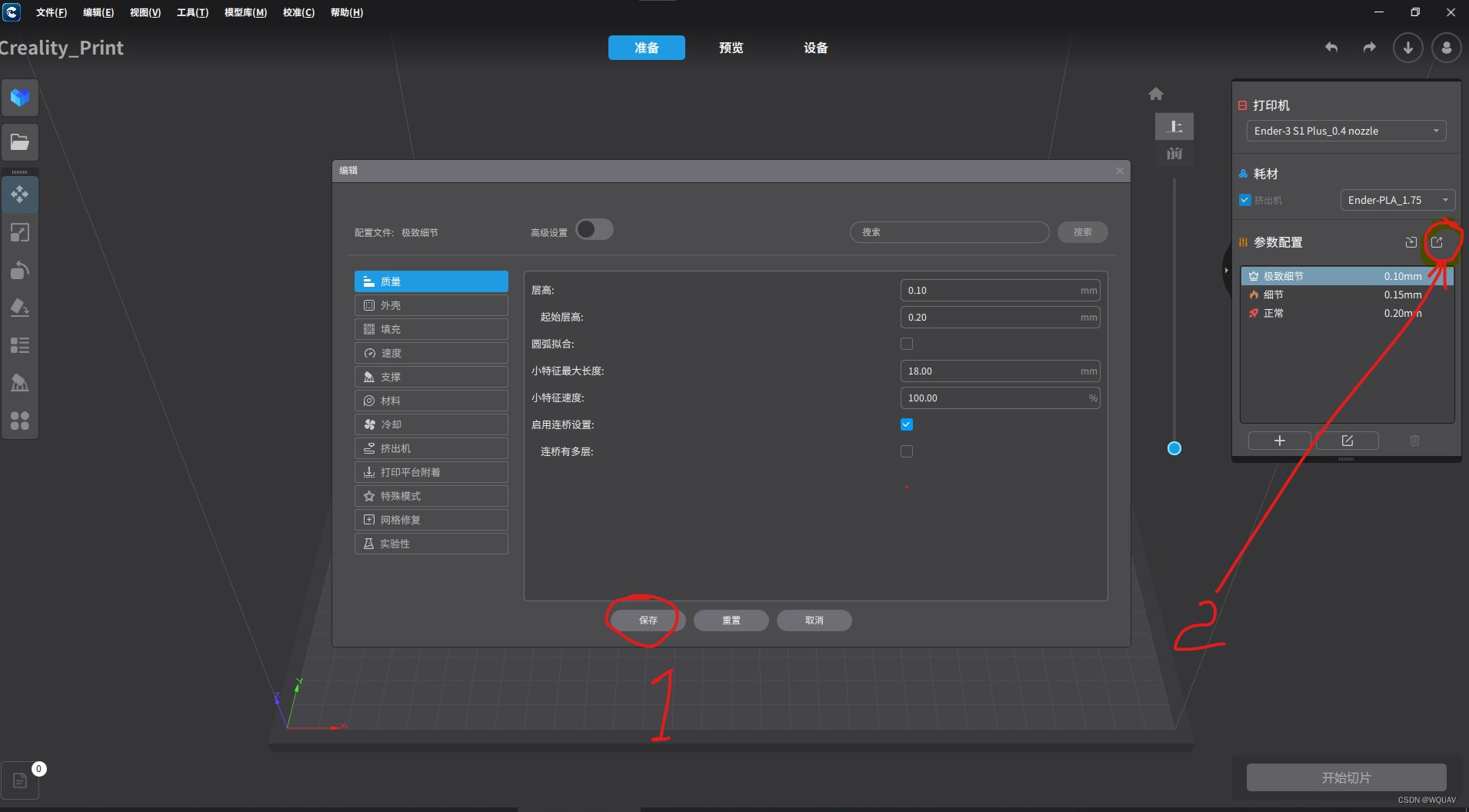Open the 模型库(M) menu
The height and width of the screenshot is (812, 1469).
point(245,12)
